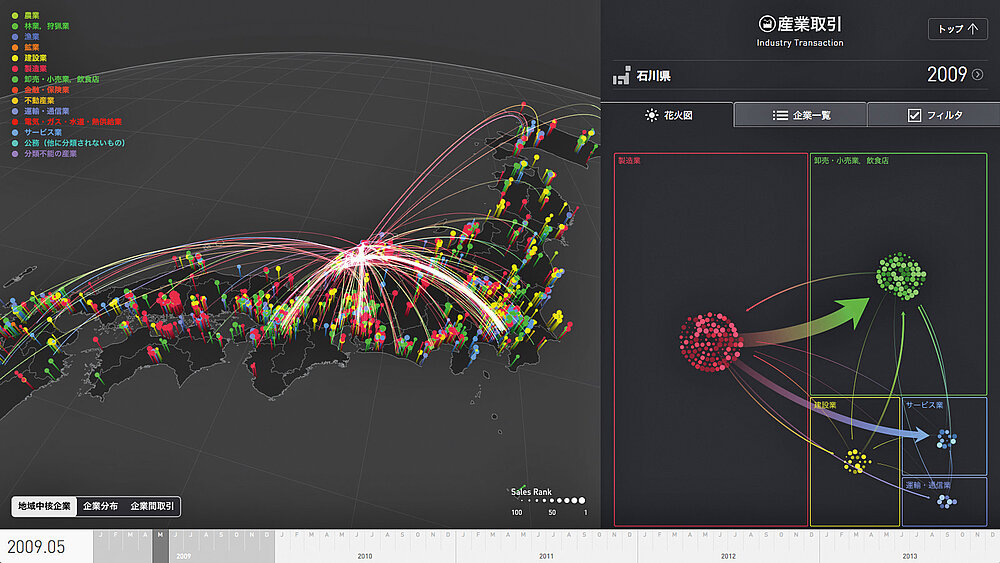Click the yellow 建設業 cluster in chart
The image size is (1000, 563).
(855, 460)
